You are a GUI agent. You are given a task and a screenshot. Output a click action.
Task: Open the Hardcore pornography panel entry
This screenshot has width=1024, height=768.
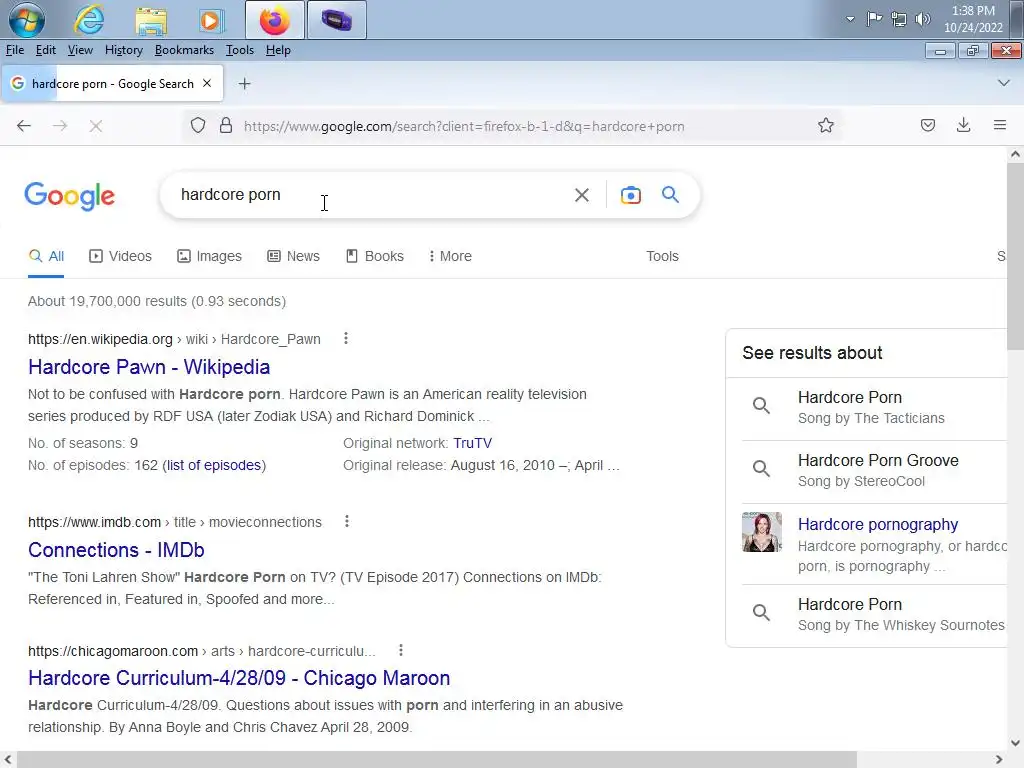click(878, 524)
